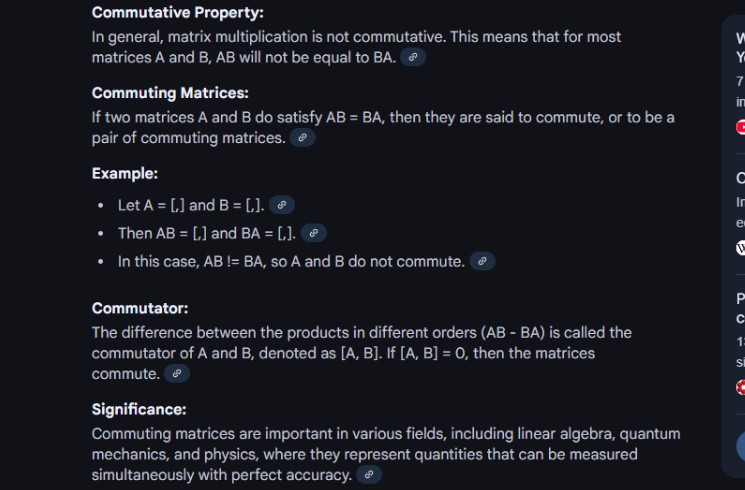Click the YouTube icon on the first source card
745x490 pixels.
[741, 127]
